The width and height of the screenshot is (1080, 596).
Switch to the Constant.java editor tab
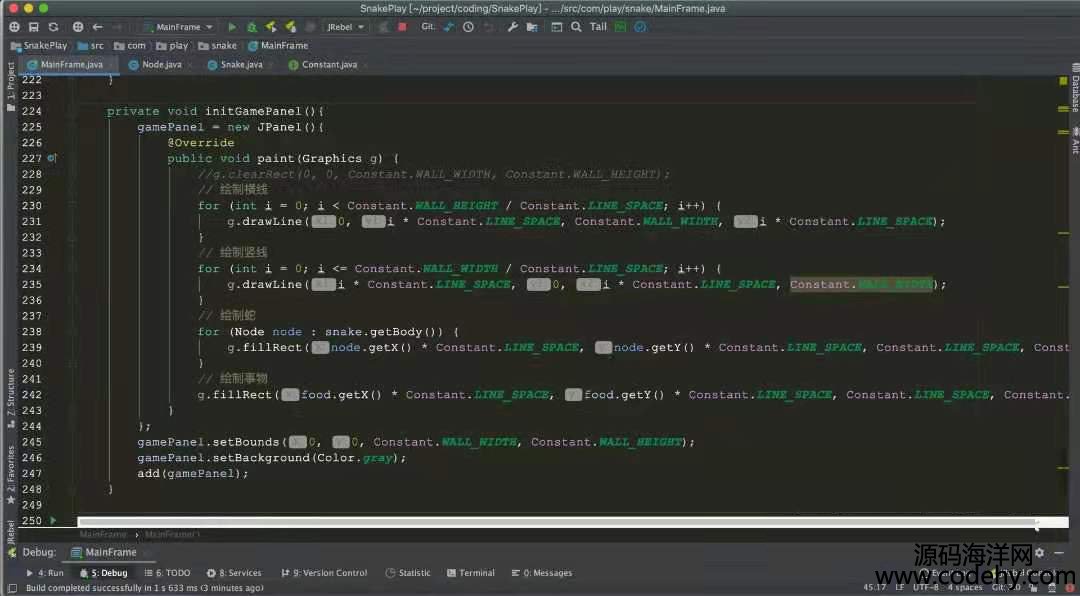pos(324,65)
